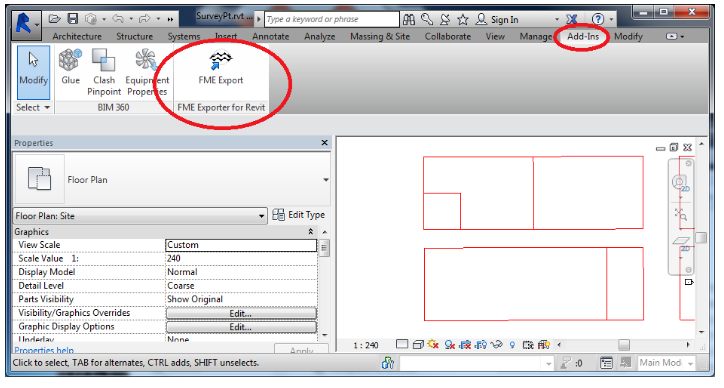
Task: Click the Open folder icon in quick access toolbar
Action: tap(54, 19)
